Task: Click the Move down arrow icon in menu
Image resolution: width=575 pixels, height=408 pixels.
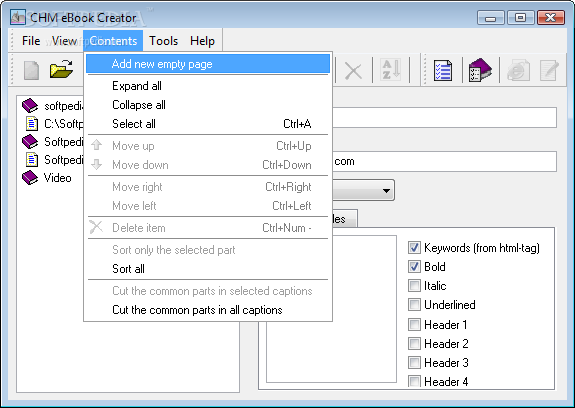Action: (96, 164)
